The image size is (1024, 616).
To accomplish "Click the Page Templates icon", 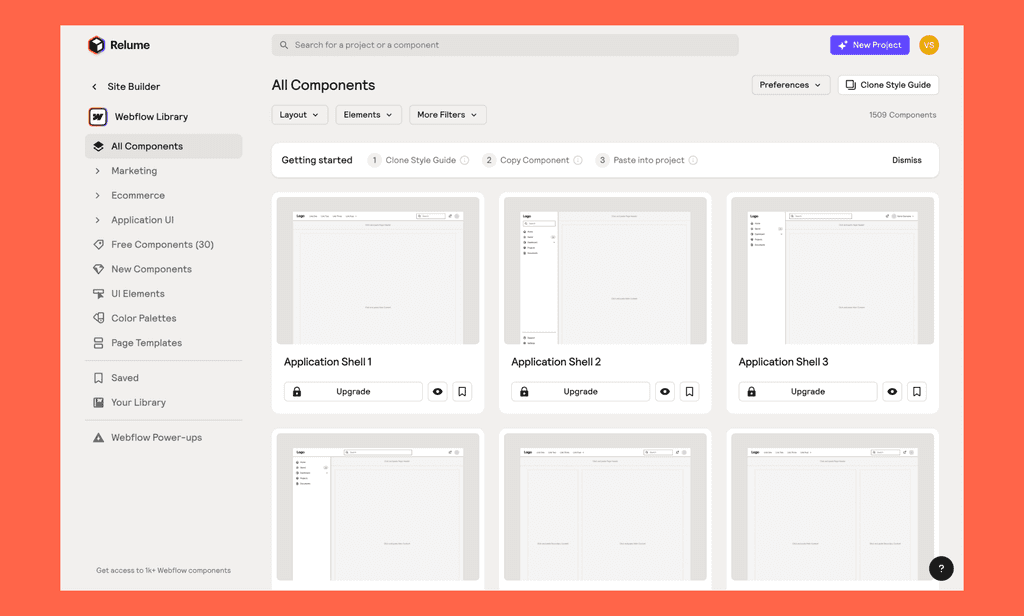I will [100, 343].
